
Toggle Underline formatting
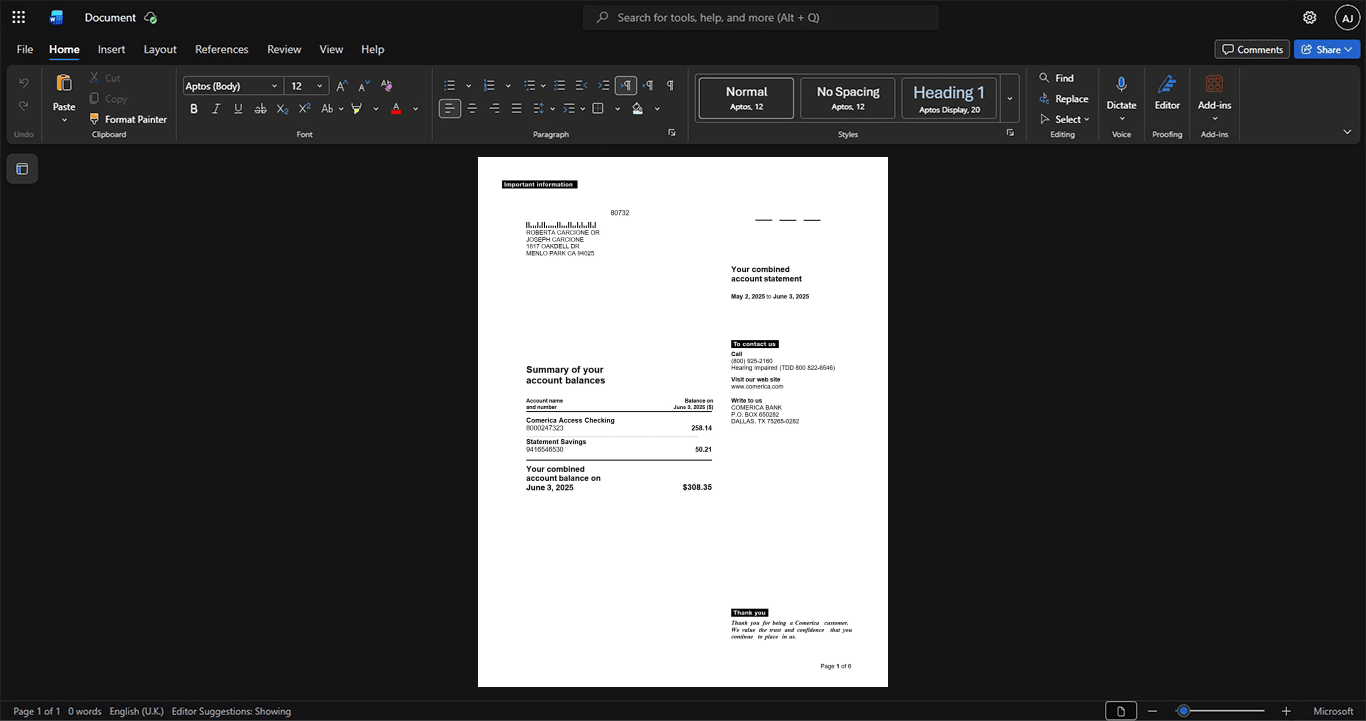pyautogui.click(x=238, y=108)
